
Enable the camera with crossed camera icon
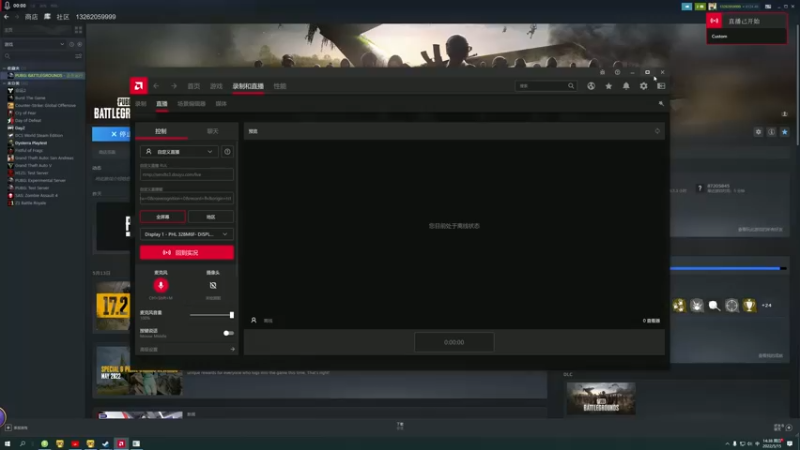coord(213,285)
